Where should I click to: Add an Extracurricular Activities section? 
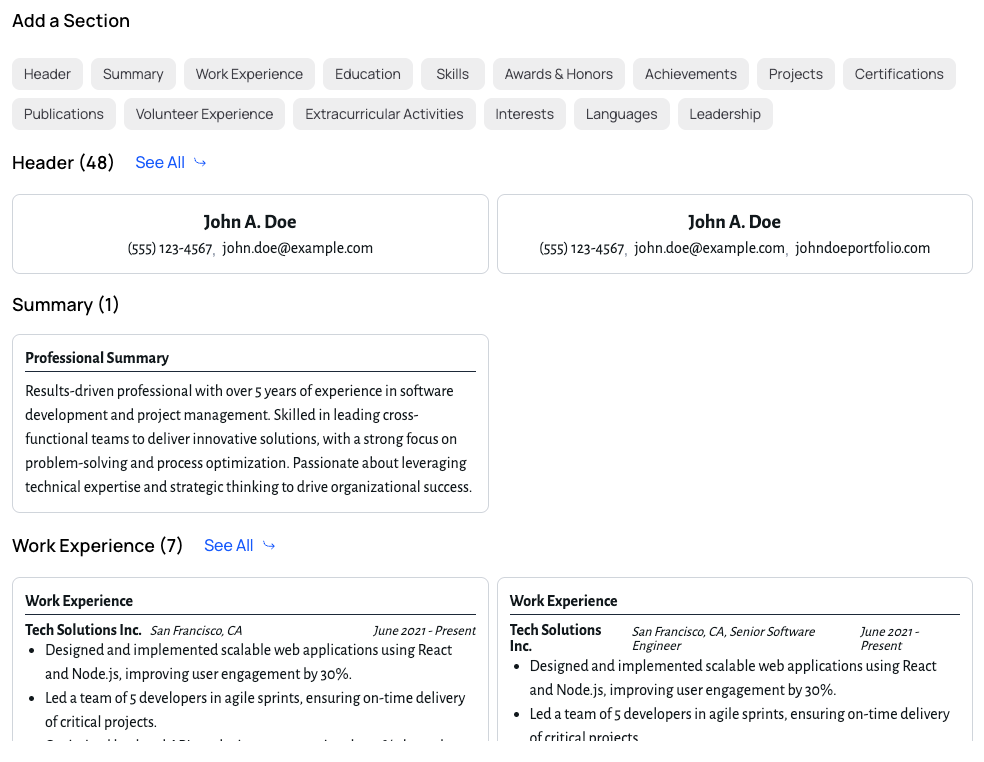384,113
